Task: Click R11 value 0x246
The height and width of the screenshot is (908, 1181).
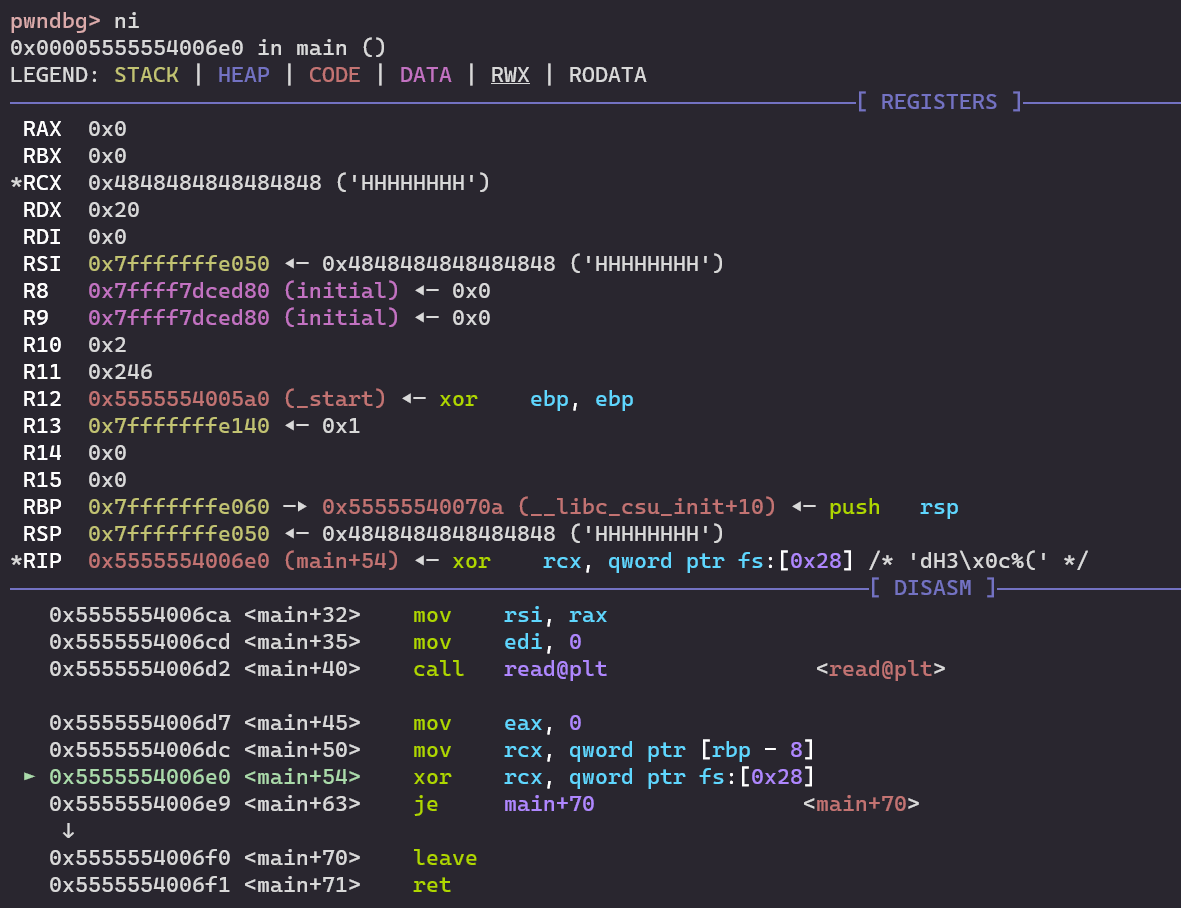Action: (x=121, y=372)
